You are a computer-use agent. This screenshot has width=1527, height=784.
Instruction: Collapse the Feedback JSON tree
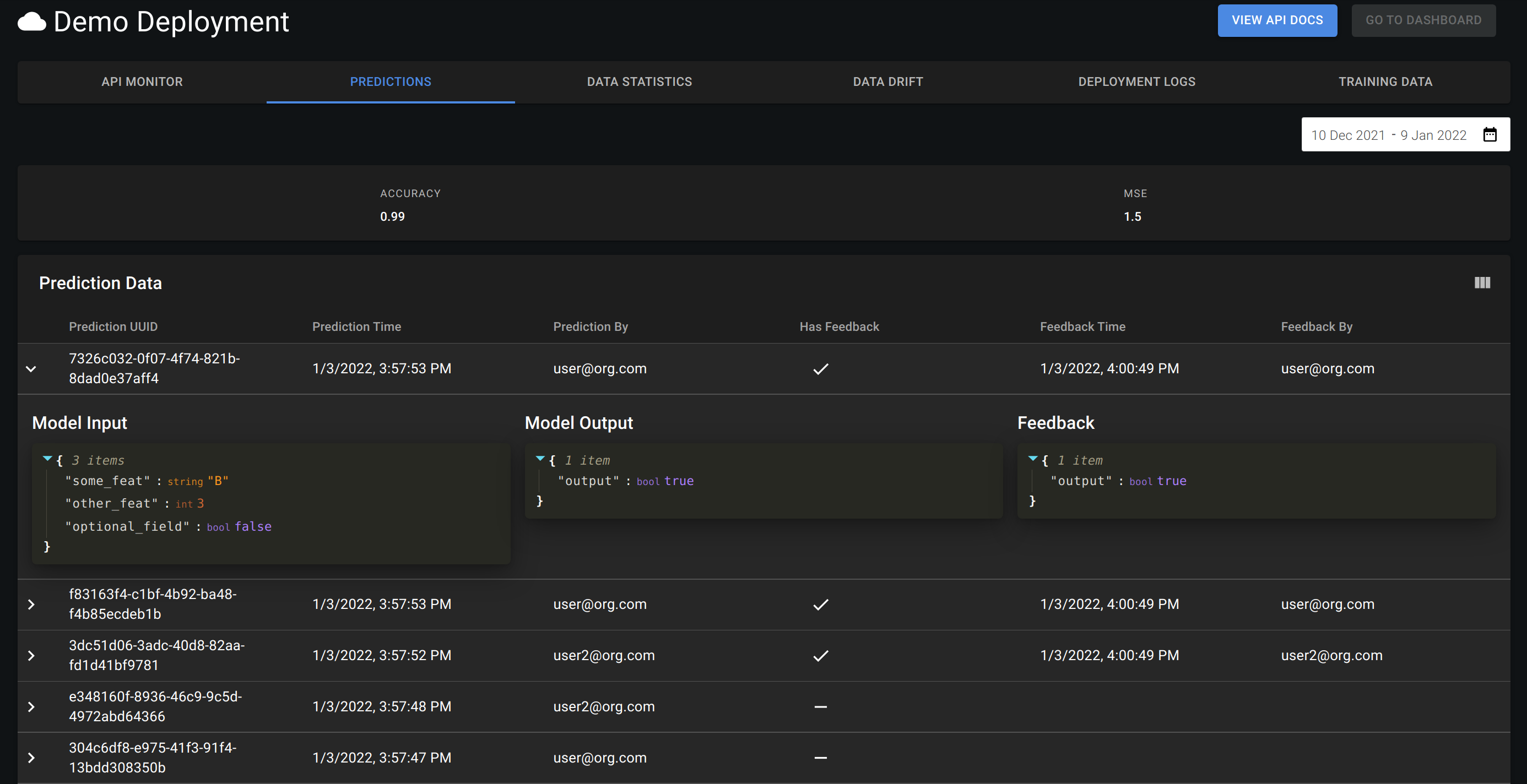coord(1033,459)
